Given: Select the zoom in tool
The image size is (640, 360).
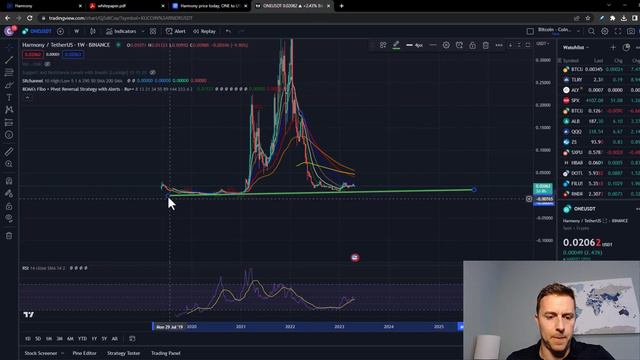Looking at the screenshot, I should click(9, 164).
